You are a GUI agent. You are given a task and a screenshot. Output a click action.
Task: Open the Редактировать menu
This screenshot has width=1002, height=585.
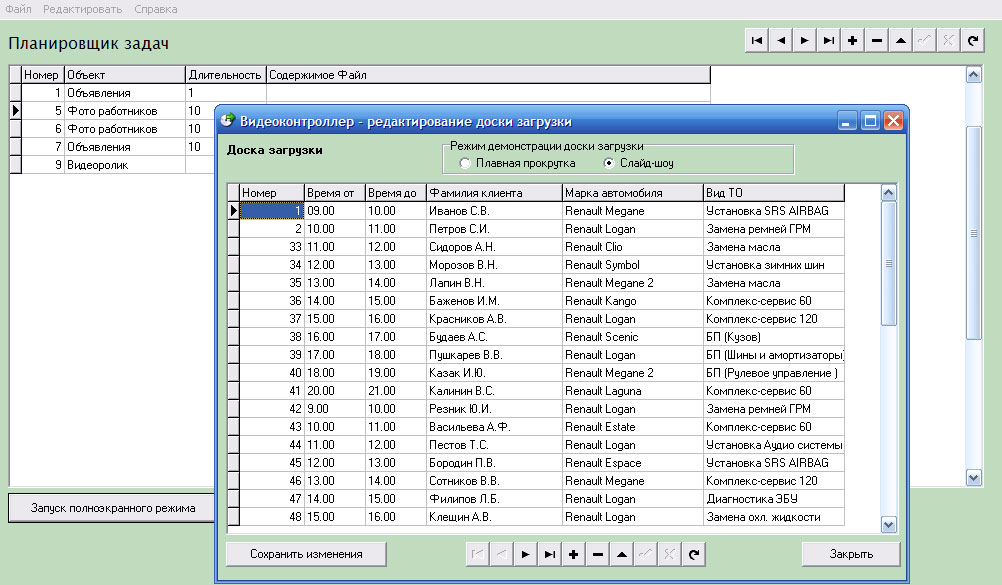(82, 9)
